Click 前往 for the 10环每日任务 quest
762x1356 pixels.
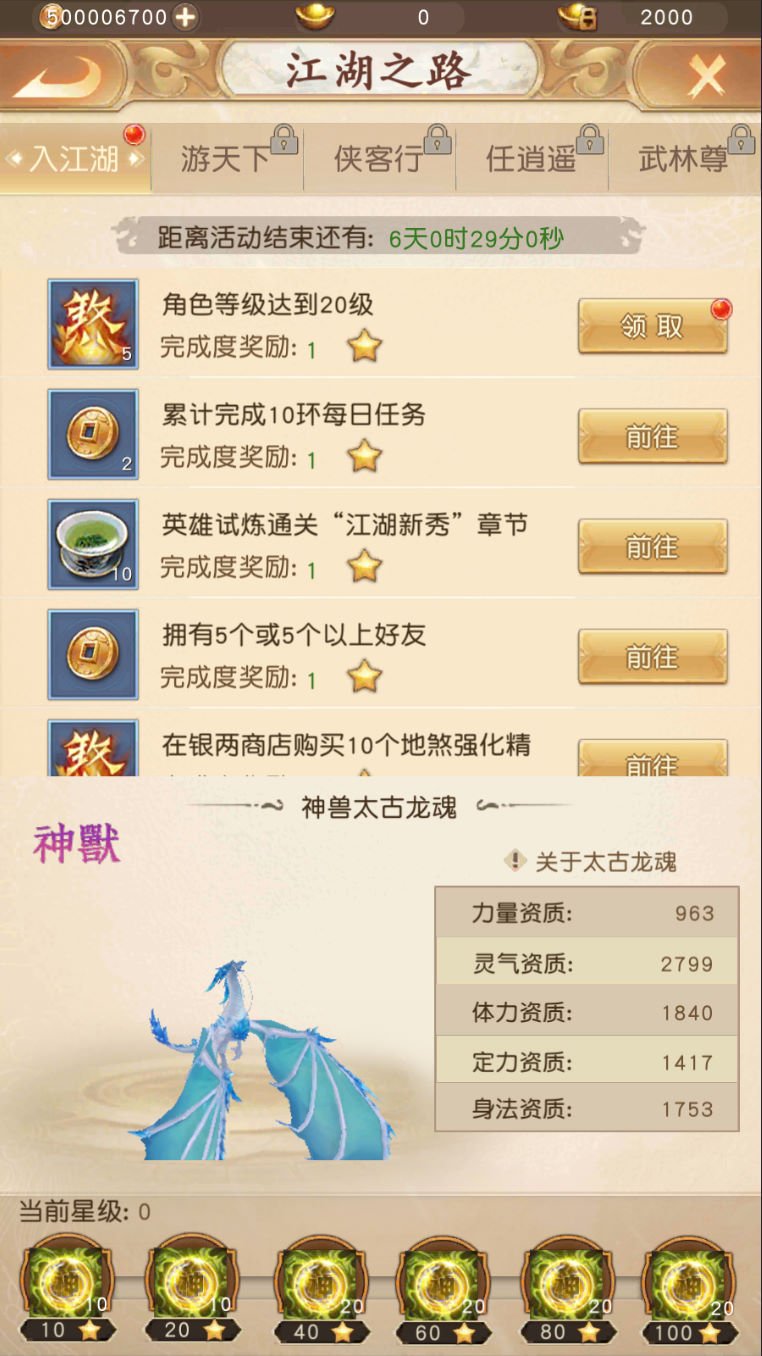653,436
